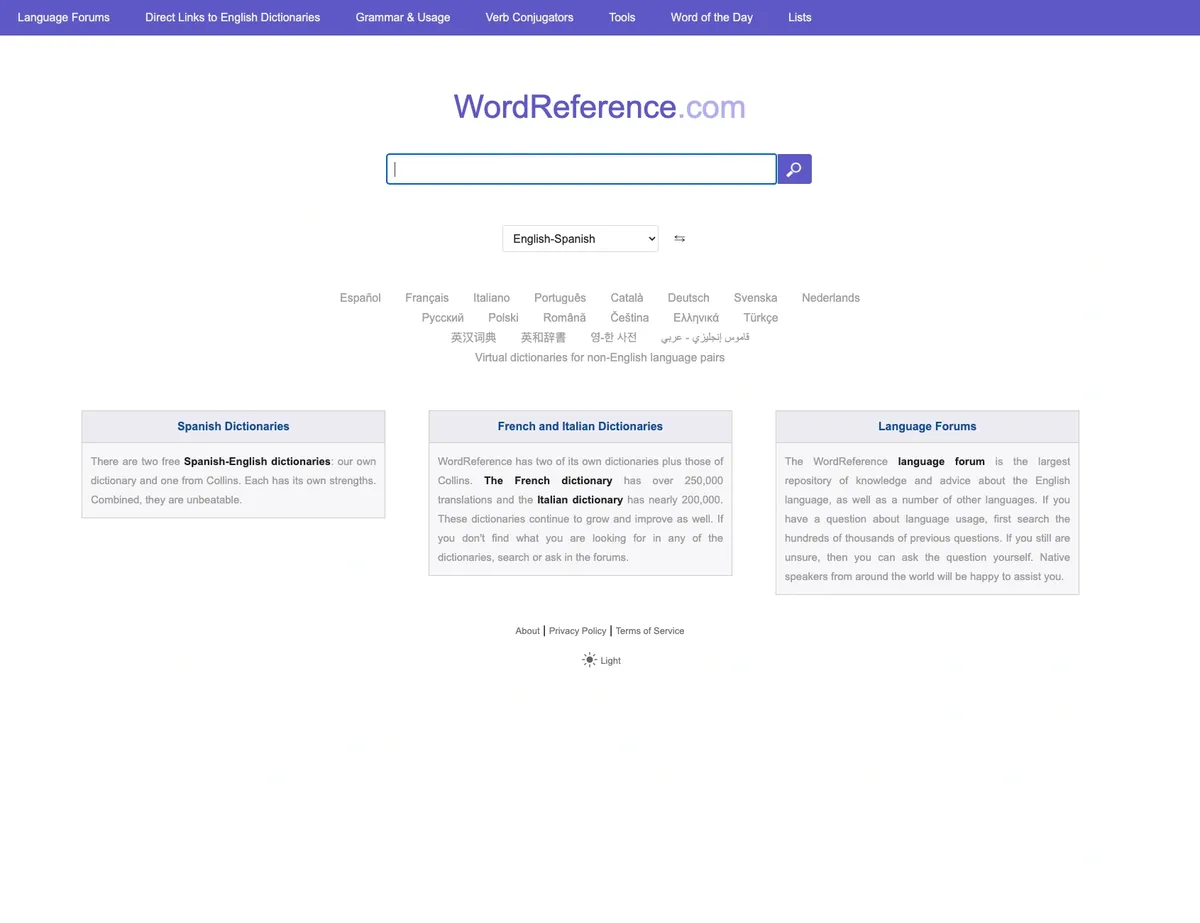
Task: Select the Arabic dictionary link
Action: click(705, 338)
